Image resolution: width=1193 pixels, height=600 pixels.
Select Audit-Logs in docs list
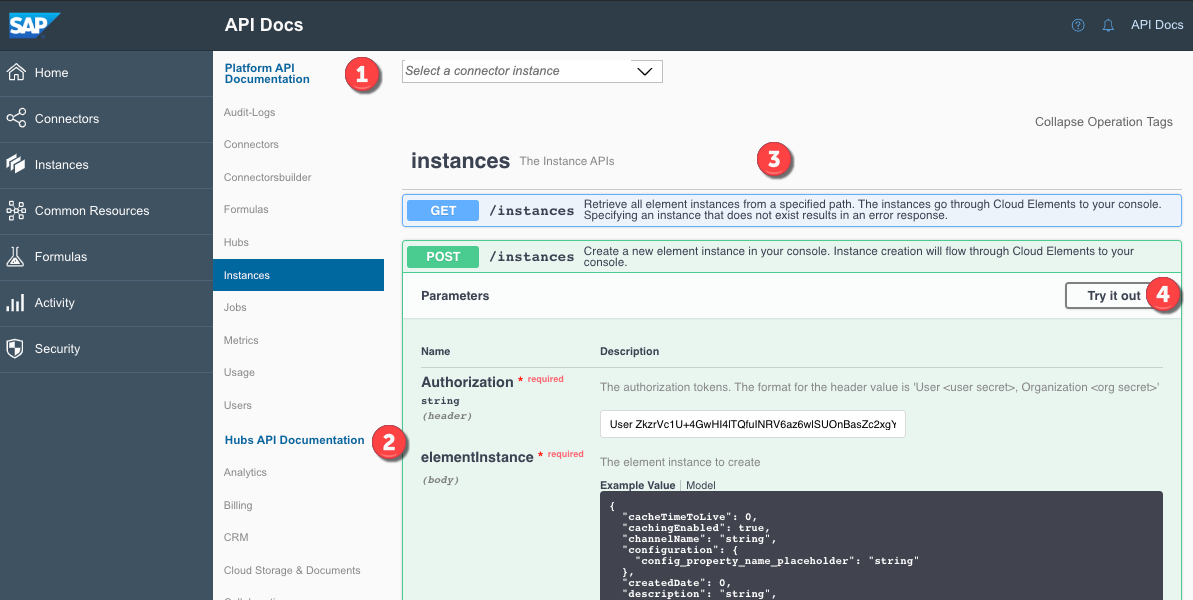pos(250,112)
